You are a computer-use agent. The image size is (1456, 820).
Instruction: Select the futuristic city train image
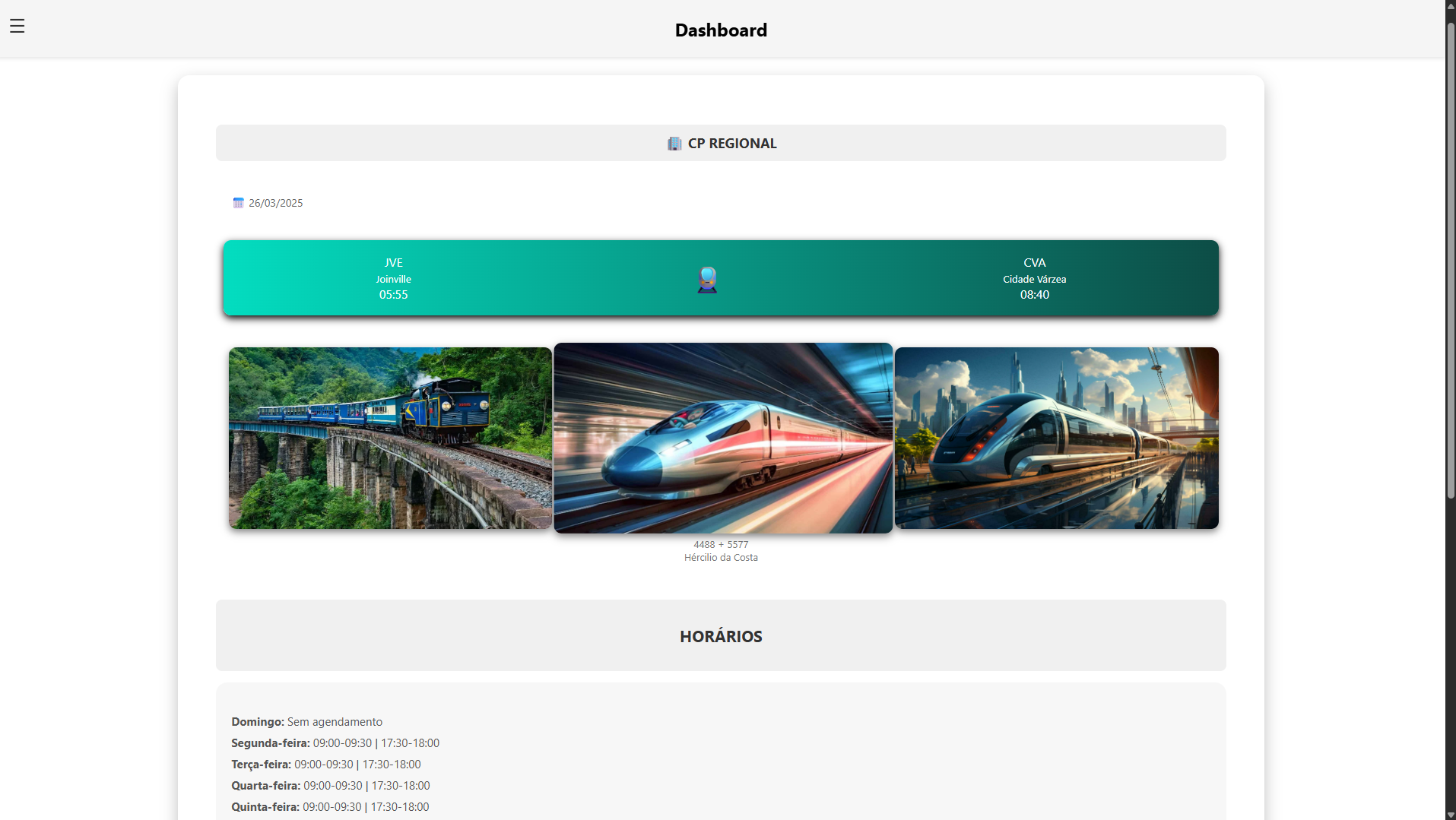click(x=1056, y=438)
